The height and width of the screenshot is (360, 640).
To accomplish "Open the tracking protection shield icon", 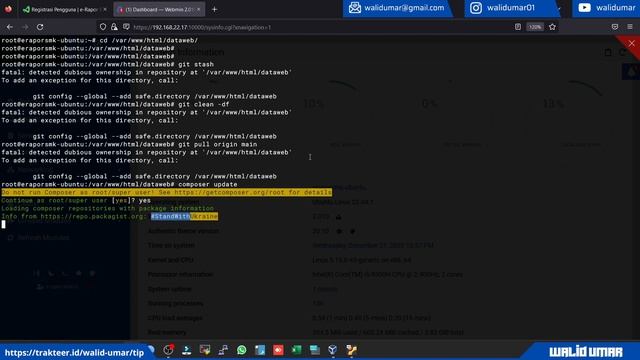I will [x=103, y=27].
